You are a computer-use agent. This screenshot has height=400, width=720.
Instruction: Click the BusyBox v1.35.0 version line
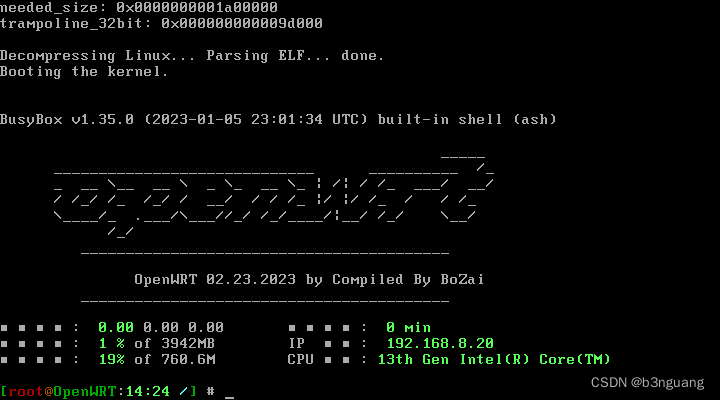tap(278, 120)
